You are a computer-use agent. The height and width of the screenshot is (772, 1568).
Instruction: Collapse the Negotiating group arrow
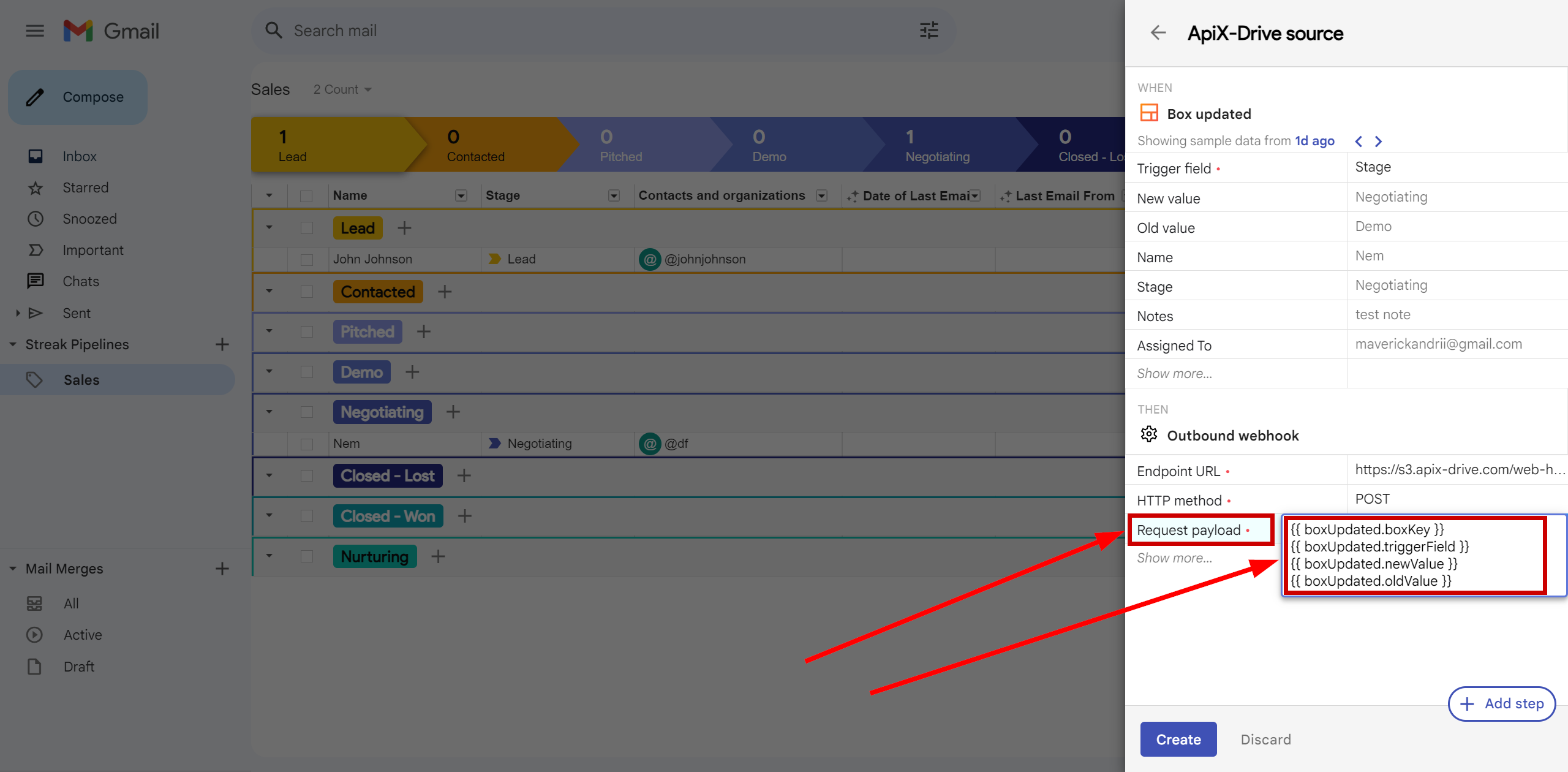(269, 412)
